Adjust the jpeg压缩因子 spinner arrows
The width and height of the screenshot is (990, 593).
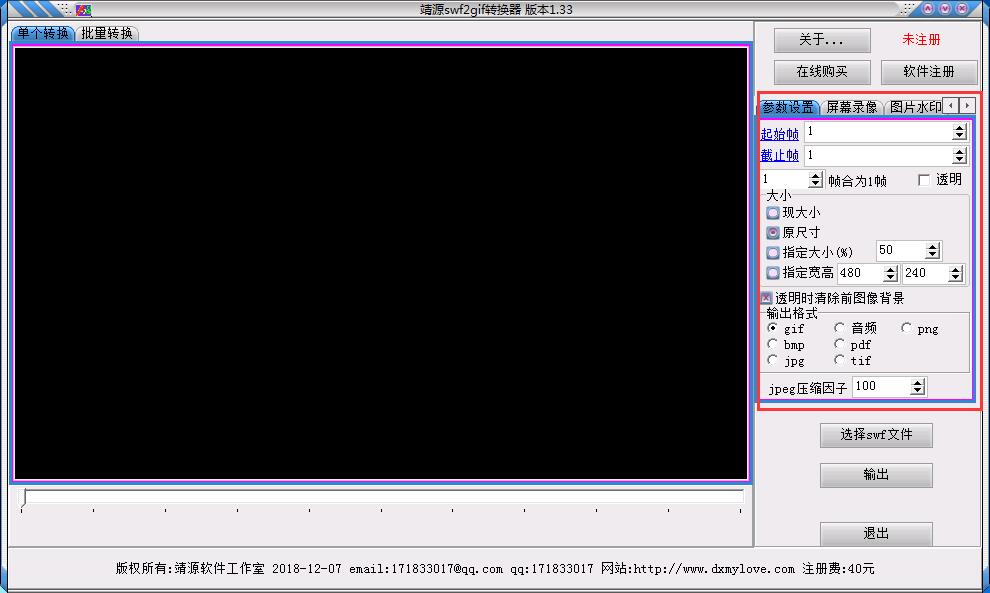click(918, 387)
